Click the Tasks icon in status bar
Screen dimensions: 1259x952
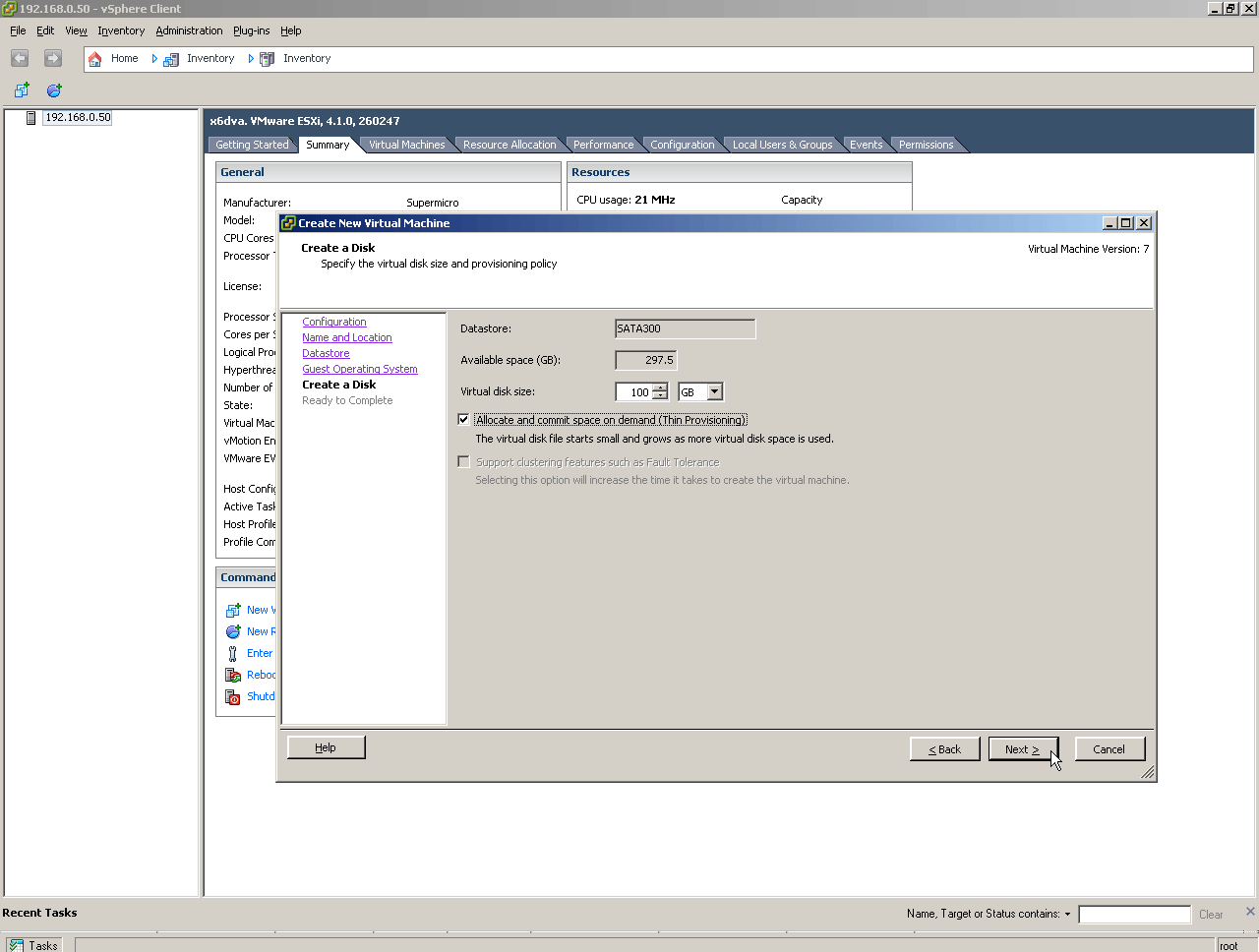click(17, 945)
